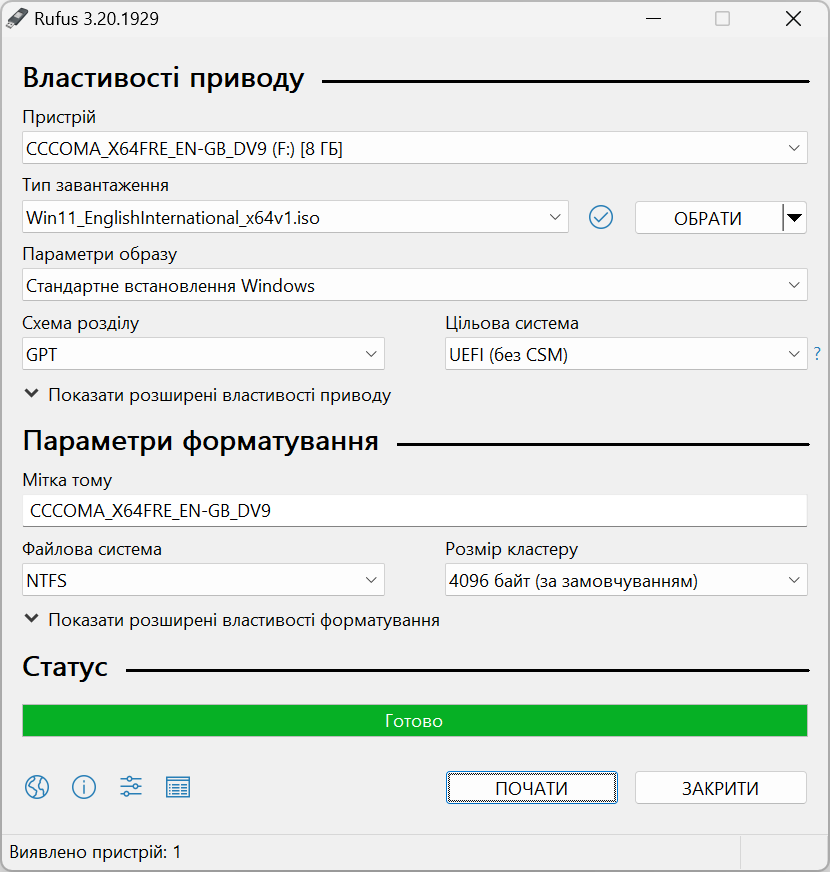Expand Показати розширені властивості приводу
The height and width of the screenshot is (872, 830).
pos(208,395)
